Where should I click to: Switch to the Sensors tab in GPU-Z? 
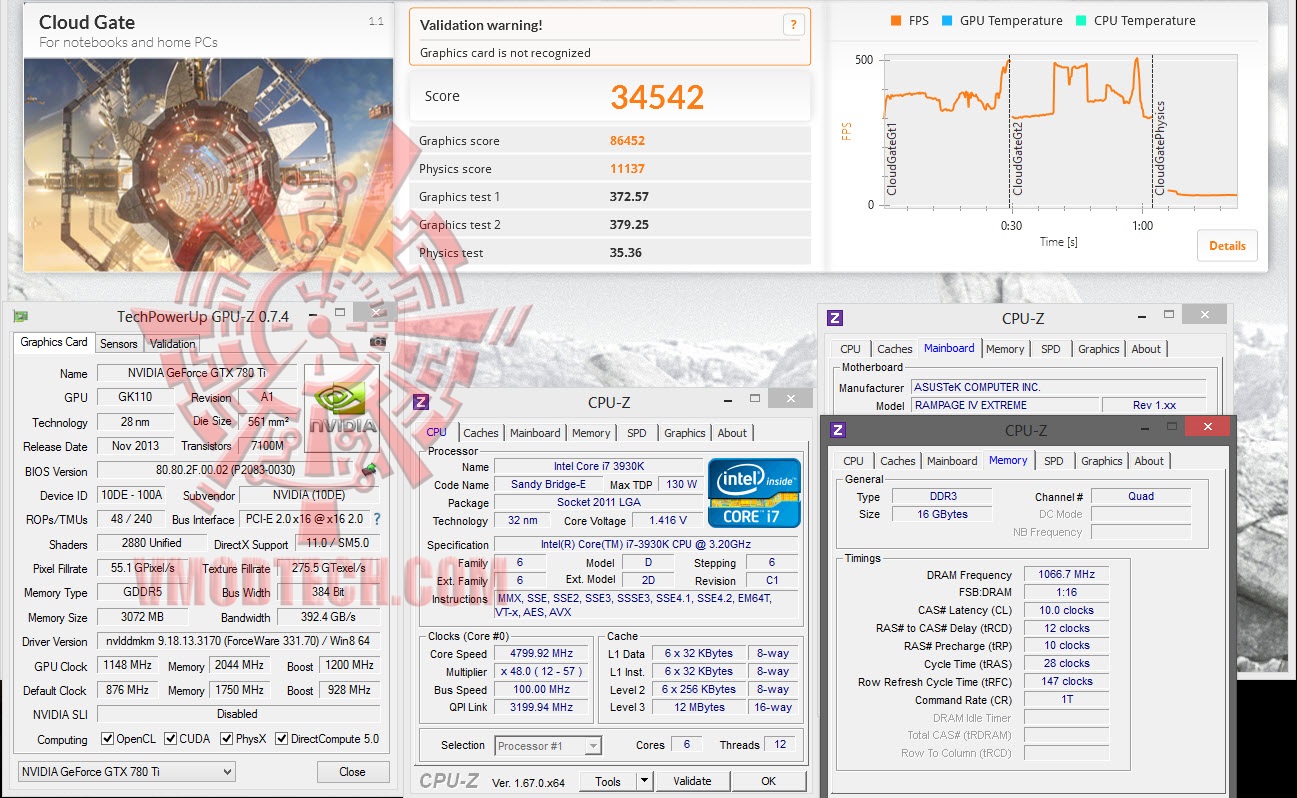tap(119, 344)
